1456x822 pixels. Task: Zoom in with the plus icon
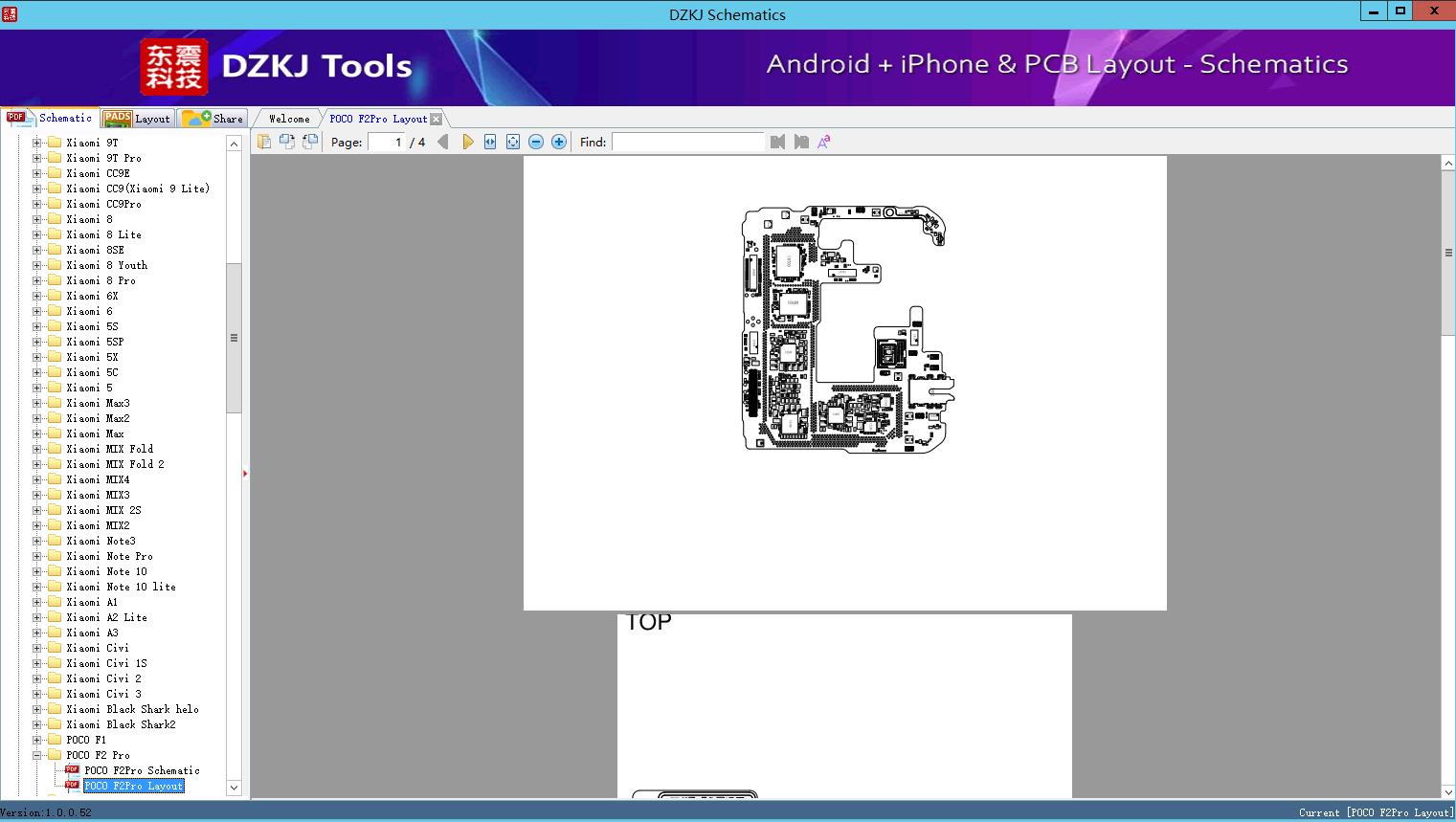coord(559,142)
